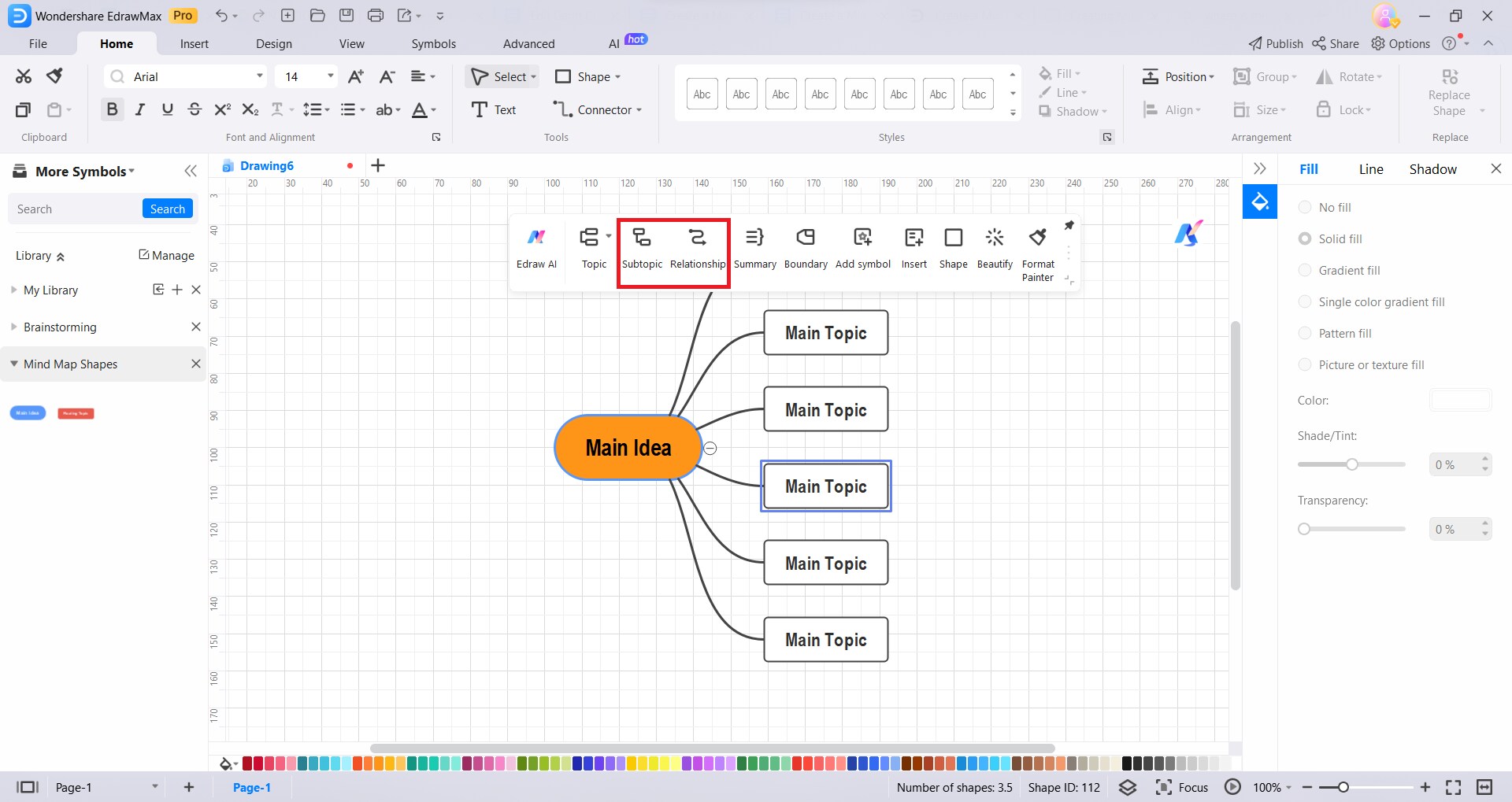Click the Save icon in title bar
Screen dimensions: 1512x802
[x=346, y=16]
